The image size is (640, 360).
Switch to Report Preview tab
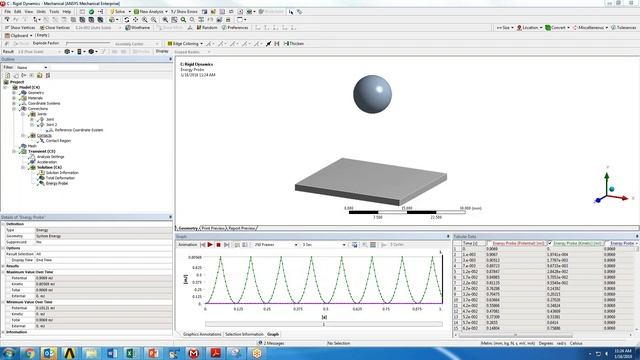coord(241,228)
